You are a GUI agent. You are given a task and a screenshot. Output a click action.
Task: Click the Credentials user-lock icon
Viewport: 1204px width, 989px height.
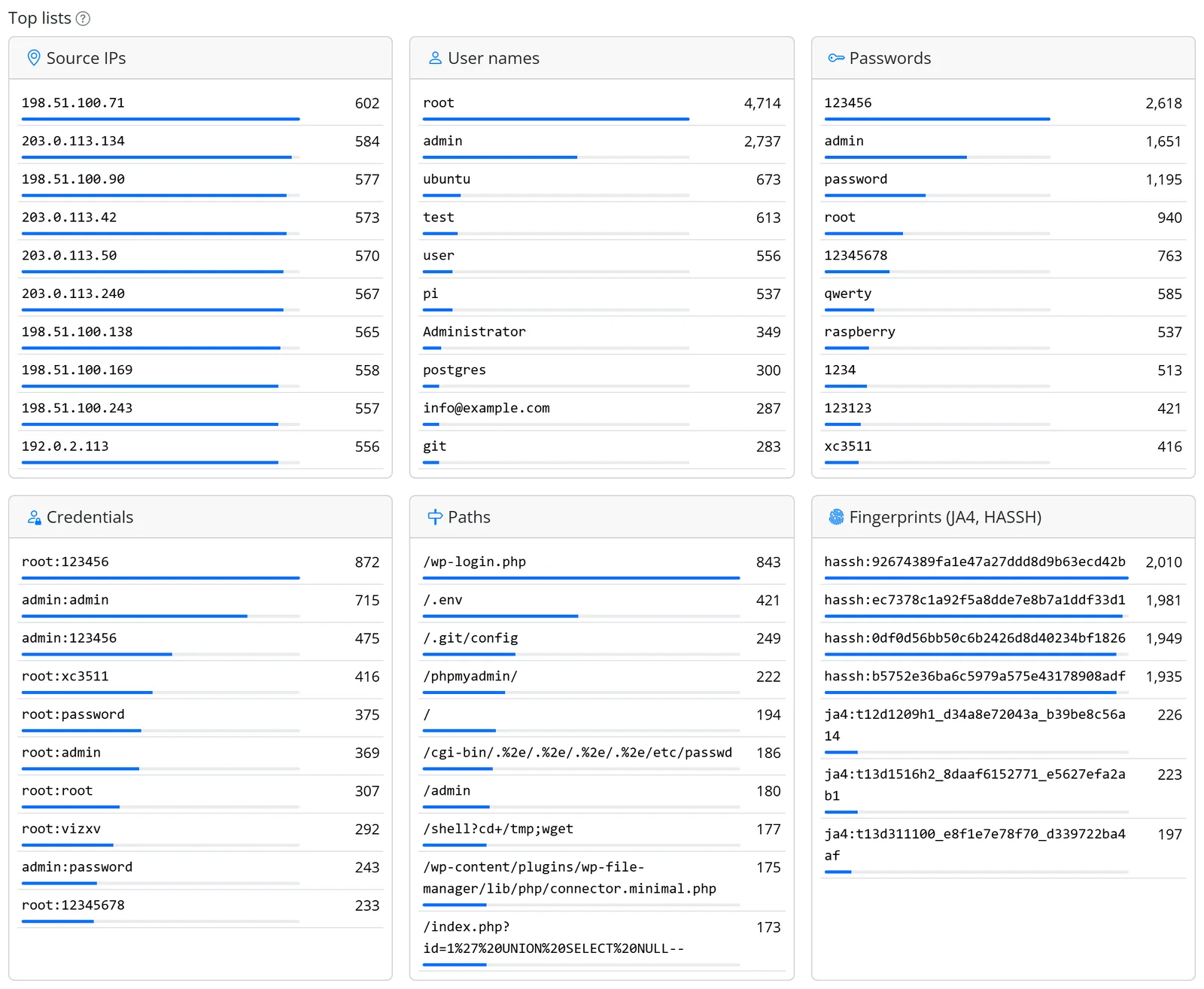34,517
